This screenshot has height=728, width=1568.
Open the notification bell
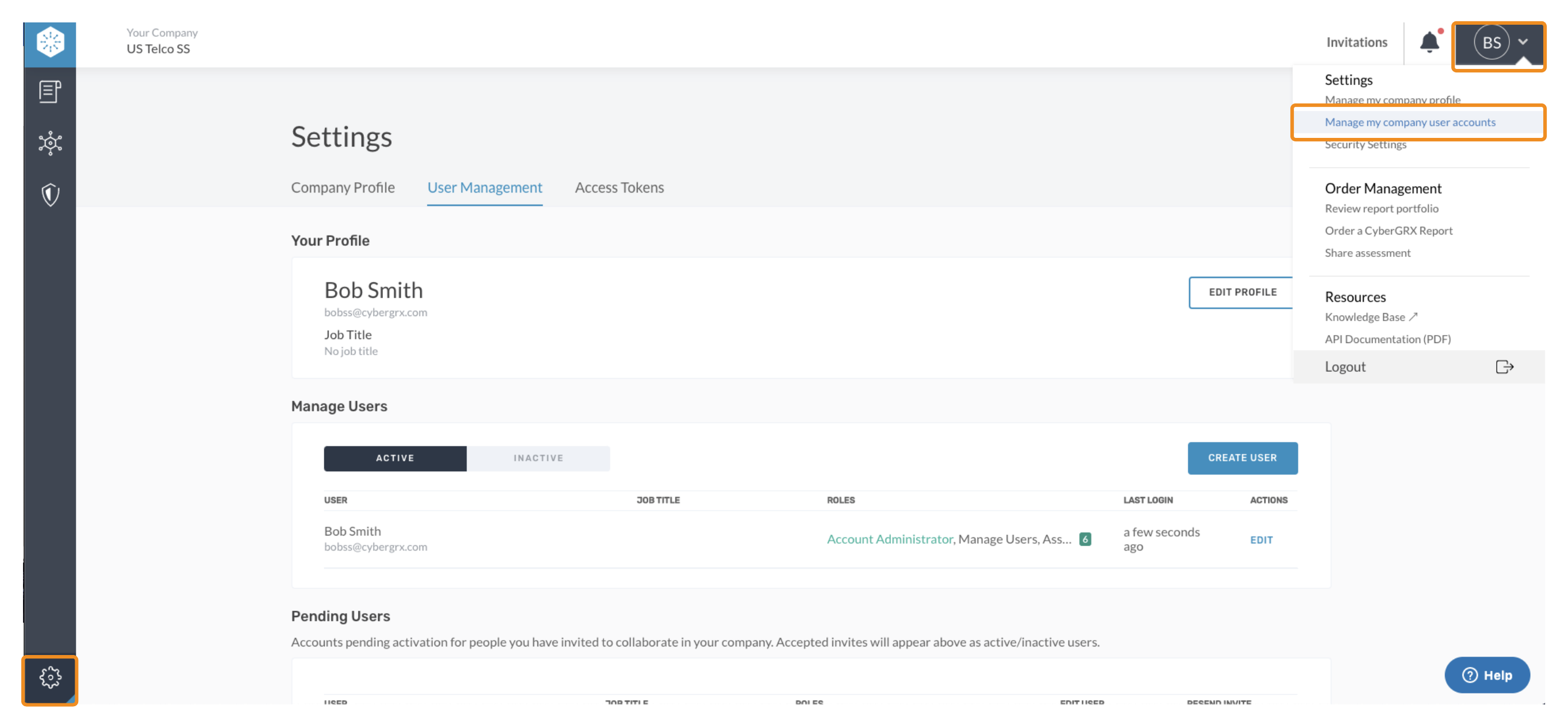pyautogui.click(x=1430, y=42)
